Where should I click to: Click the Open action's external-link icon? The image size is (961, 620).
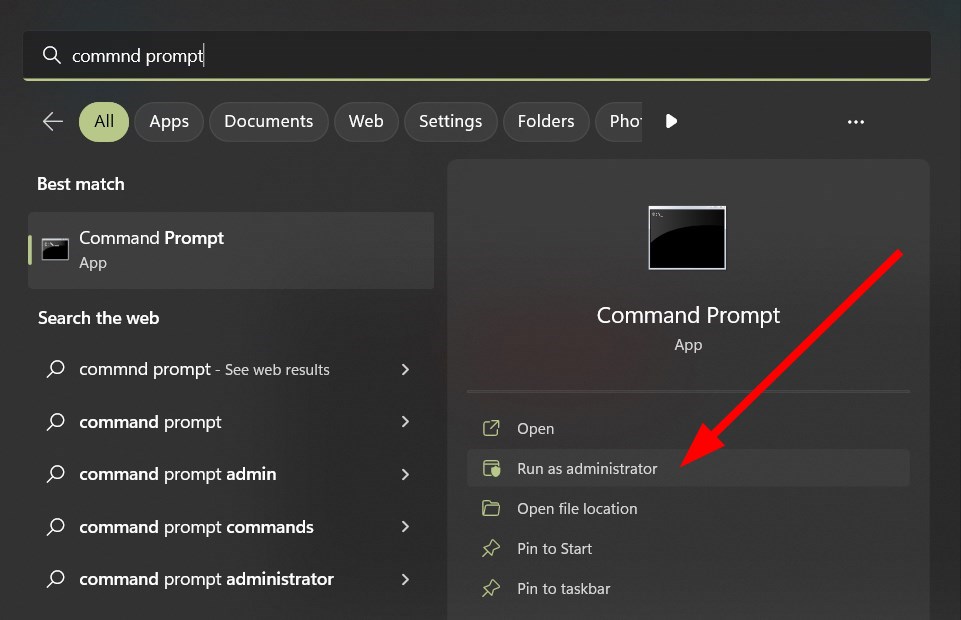tap(491, 428)
